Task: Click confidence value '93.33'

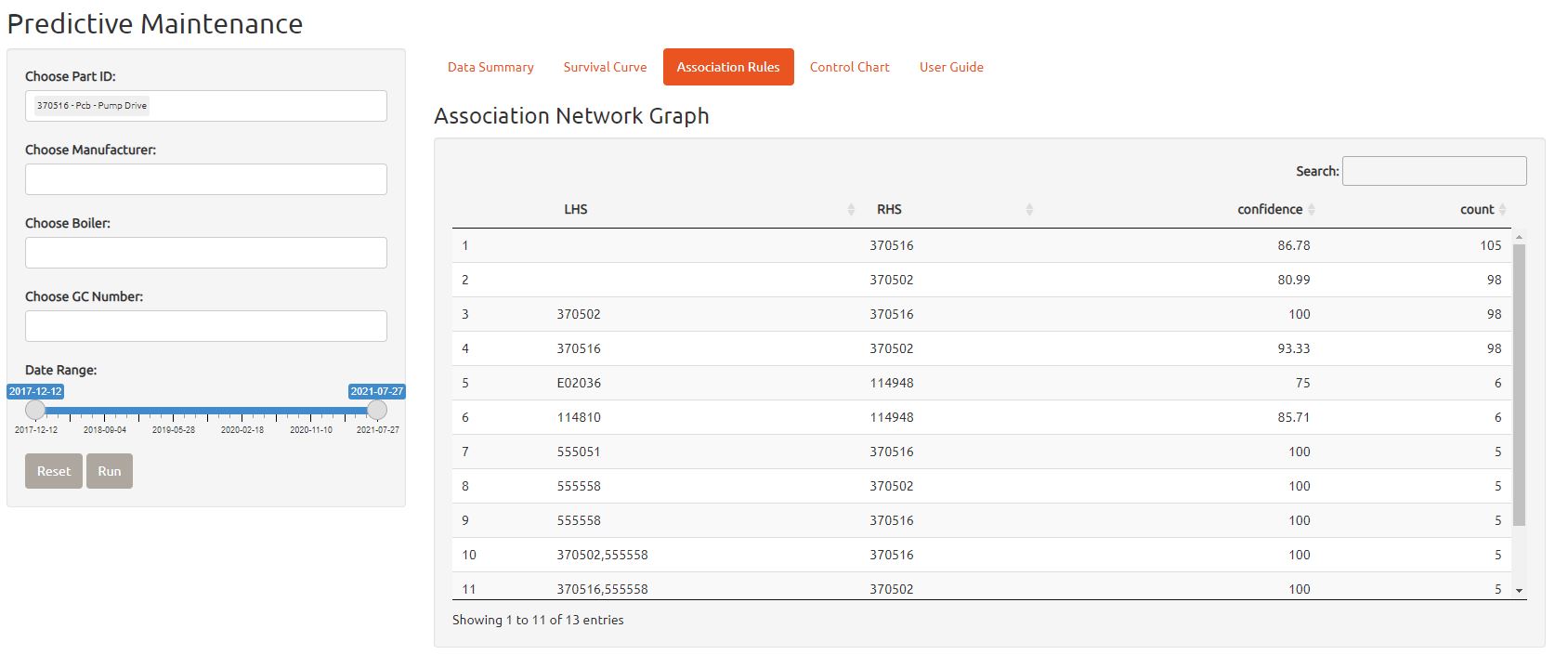Action: pyautogui.click(x=1294, y=348)
